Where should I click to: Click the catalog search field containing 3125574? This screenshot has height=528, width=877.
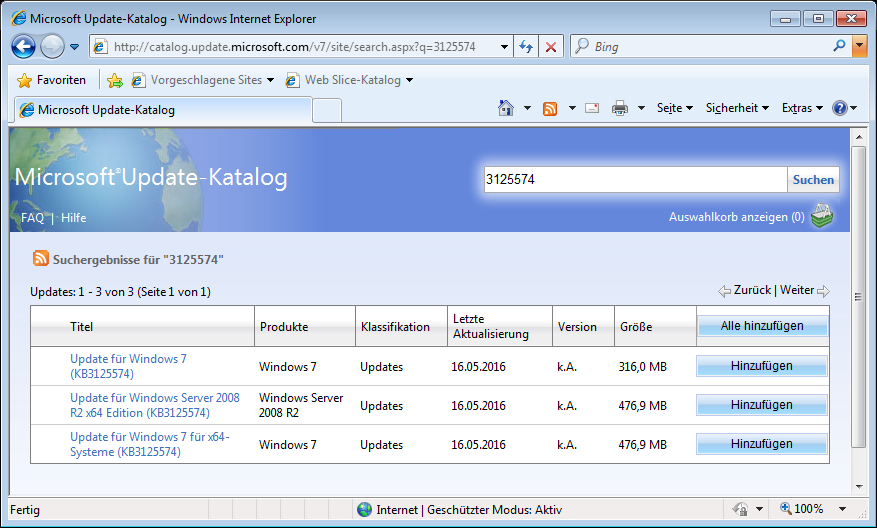635,180
